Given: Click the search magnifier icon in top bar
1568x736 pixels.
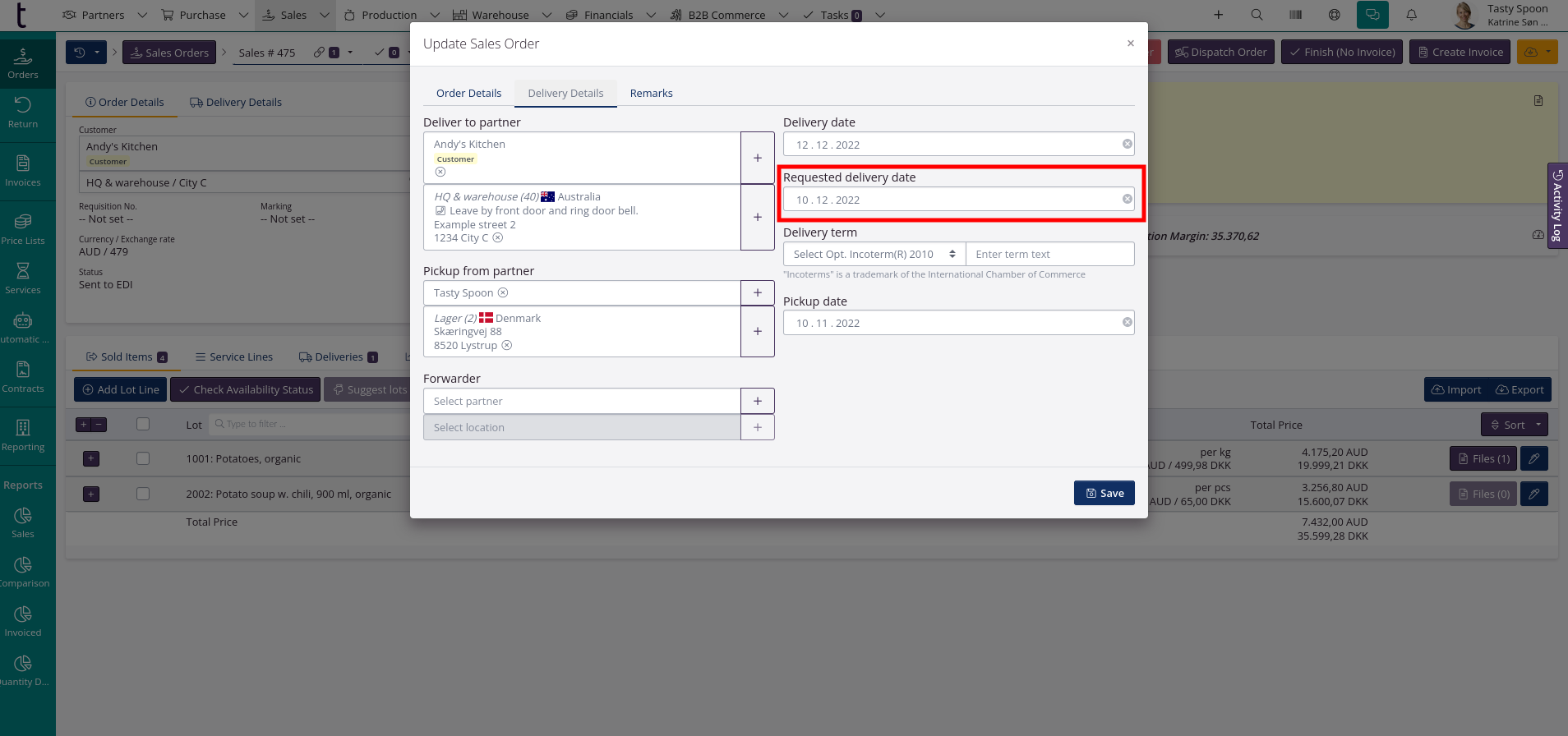Looking at the screenshot, I should (x=1257, y=15).
